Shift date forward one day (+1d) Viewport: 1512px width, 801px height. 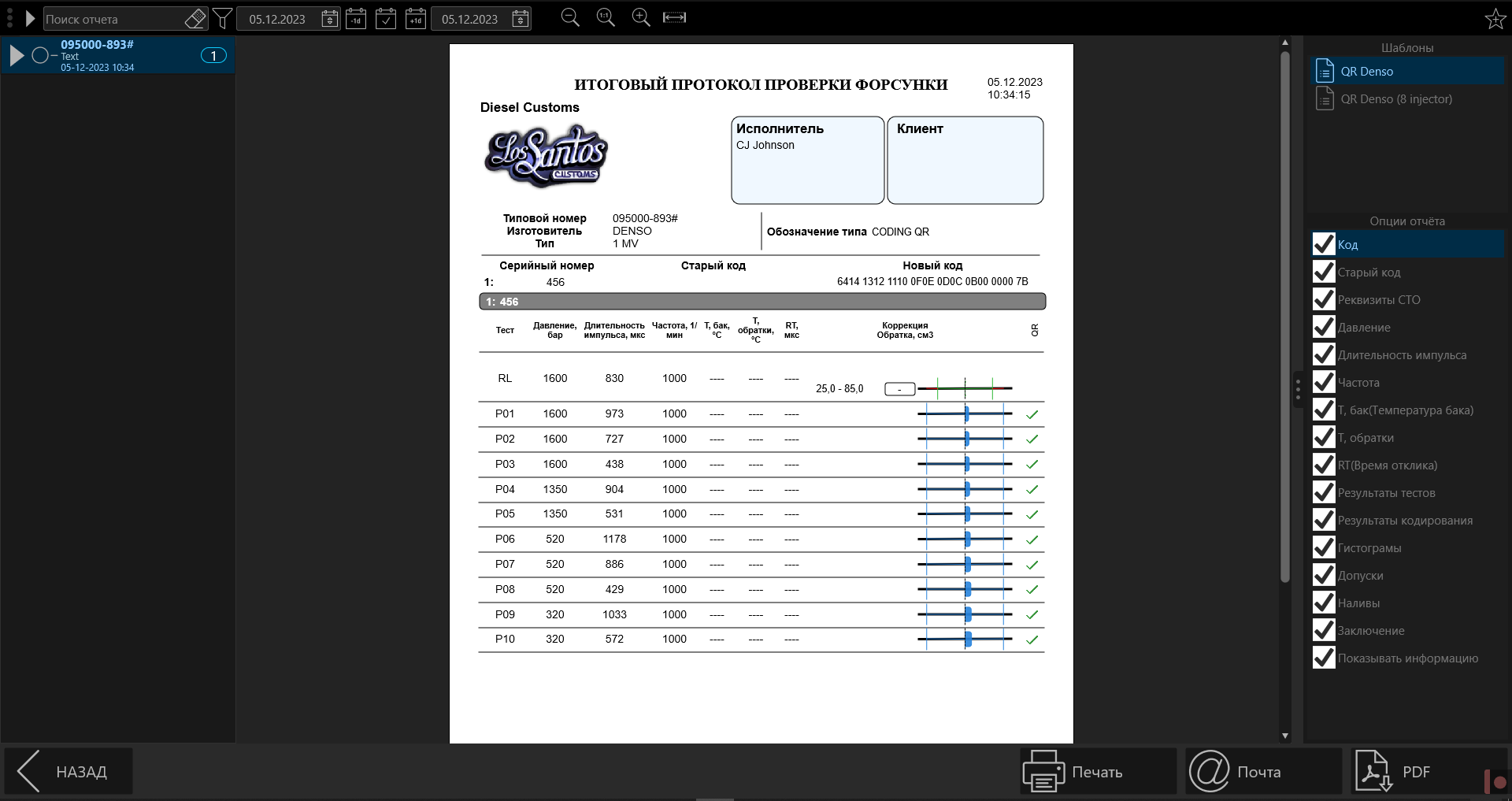(x=416, y=19)
